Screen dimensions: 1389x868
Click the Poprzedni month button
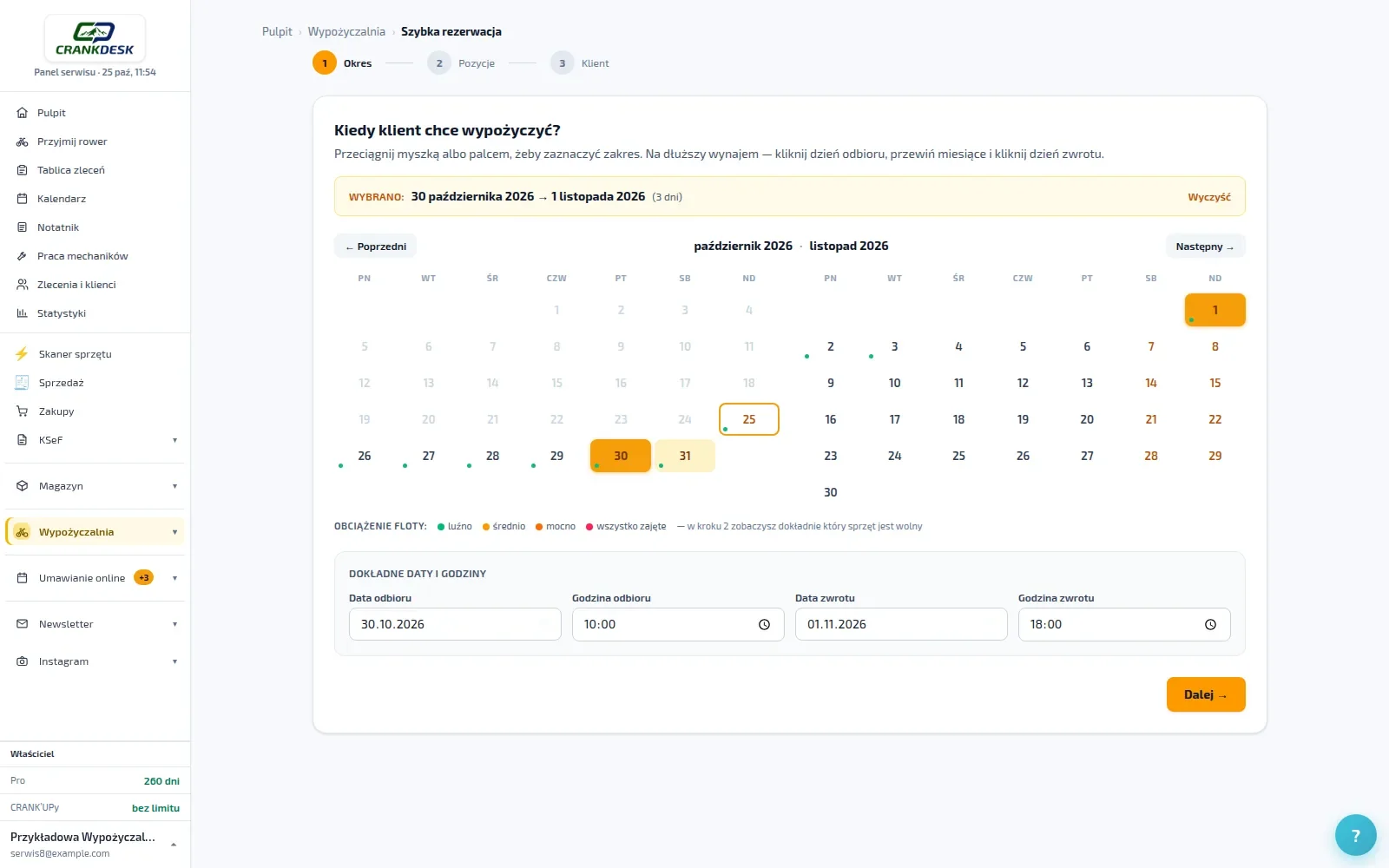375,247
